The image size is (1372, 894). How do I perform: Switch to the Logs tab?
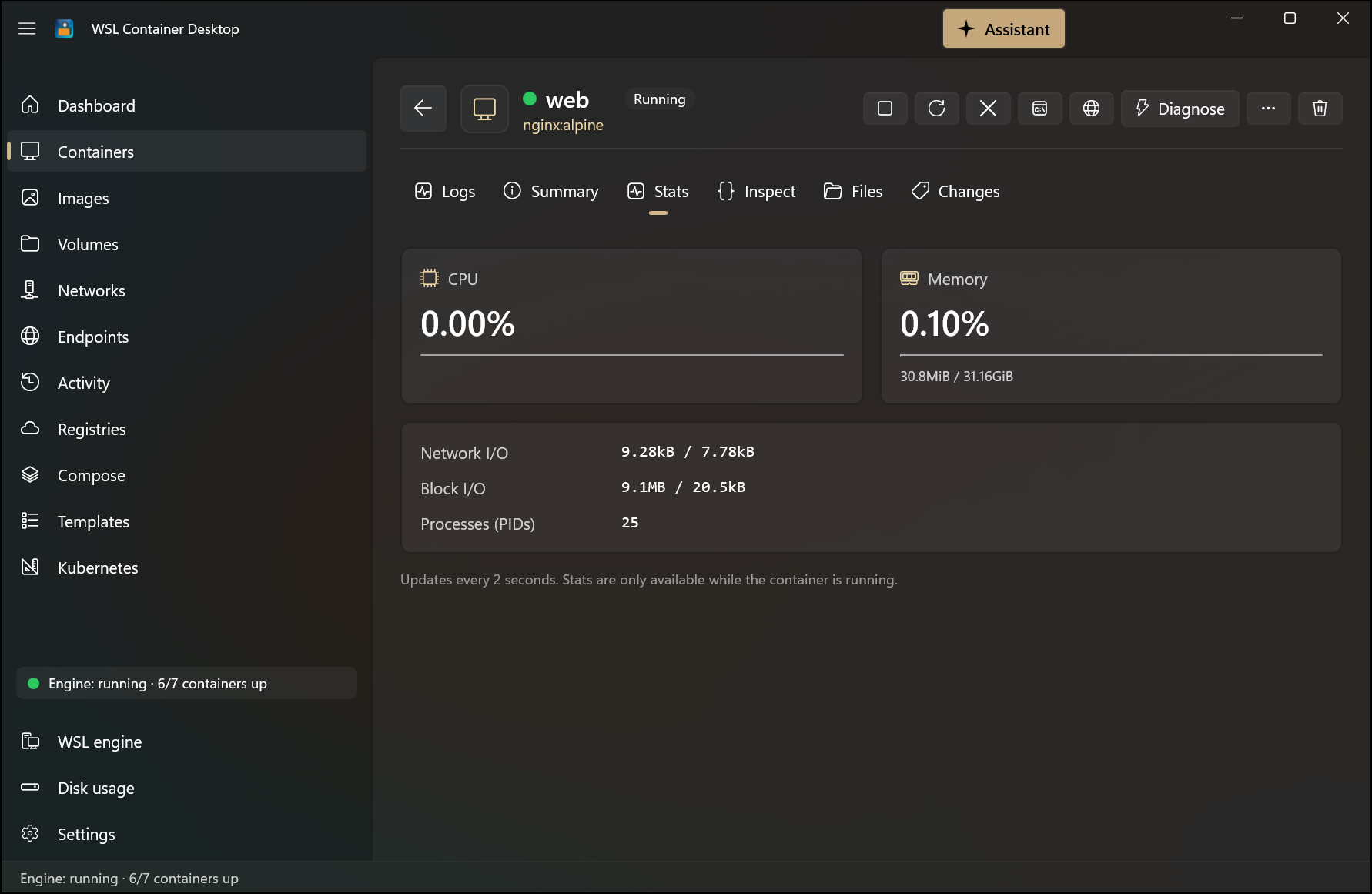point(445,192)
